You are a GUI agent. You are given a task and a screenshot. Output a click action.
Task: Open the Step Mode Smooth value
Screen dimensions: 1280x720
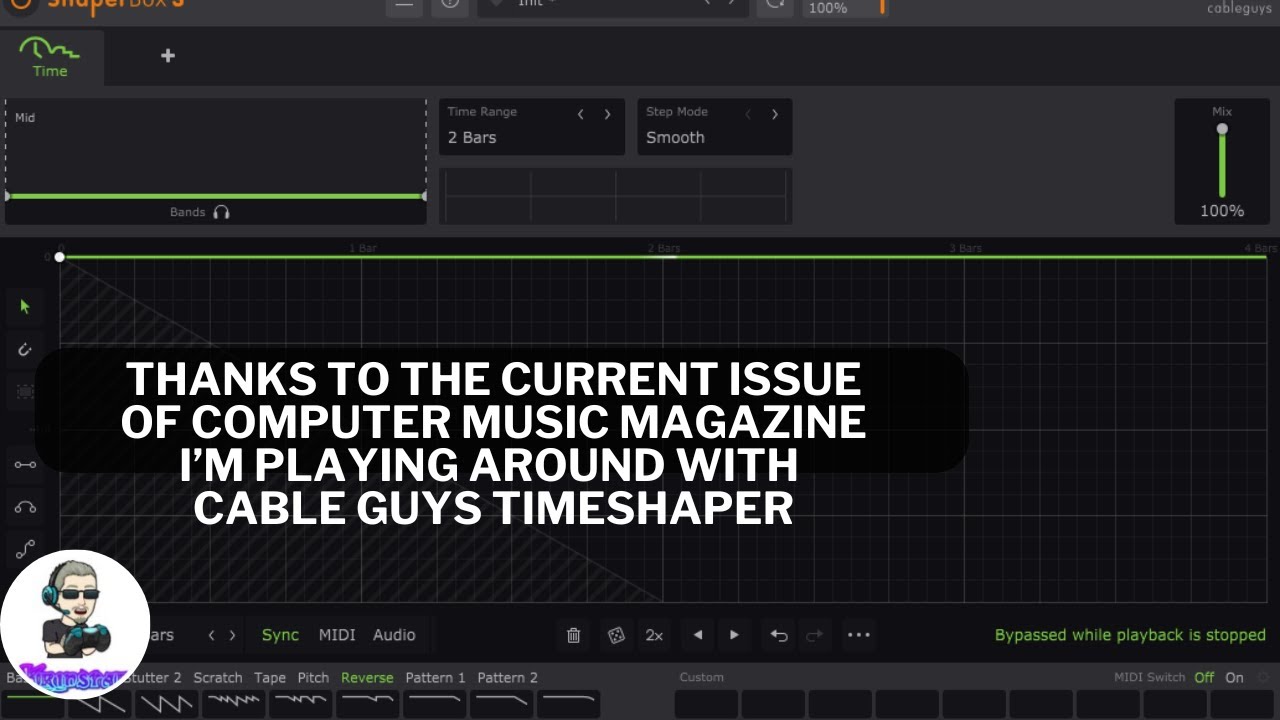click(675, 138)
